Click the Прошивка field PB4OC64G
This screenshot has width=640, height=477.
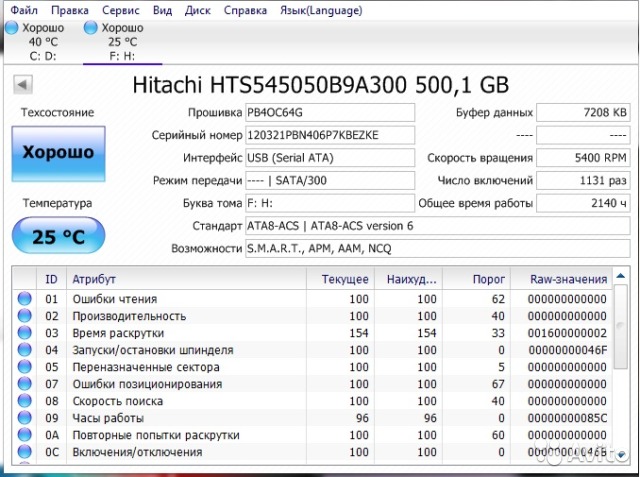pos(330,113)
